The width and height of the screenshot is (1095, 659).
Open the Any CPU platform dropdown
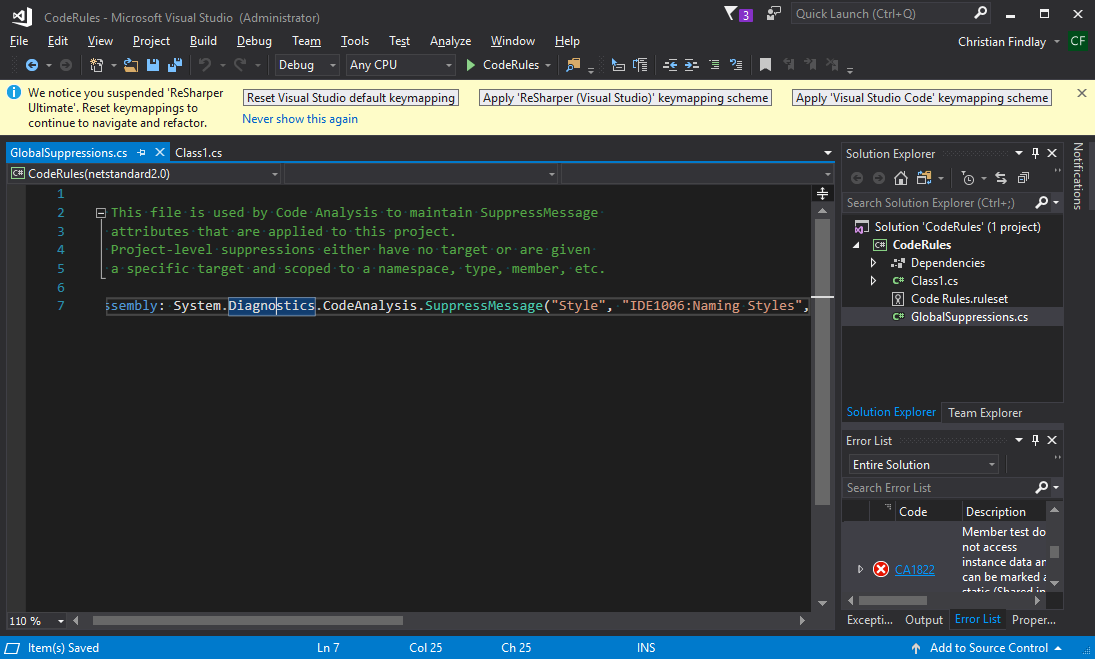[x=401, y=65]
